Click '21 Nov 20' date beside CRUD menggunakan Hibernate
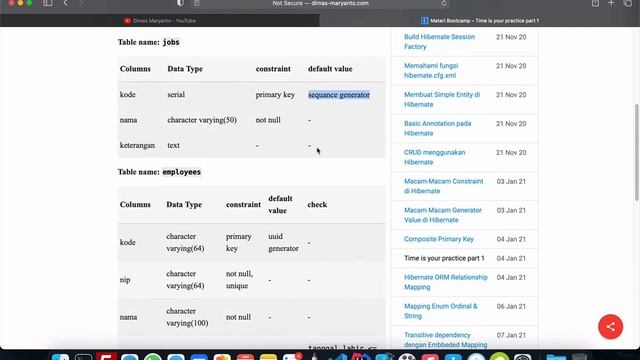The height and width of the screenshot is (360, 640). click(x=511, y=153)
